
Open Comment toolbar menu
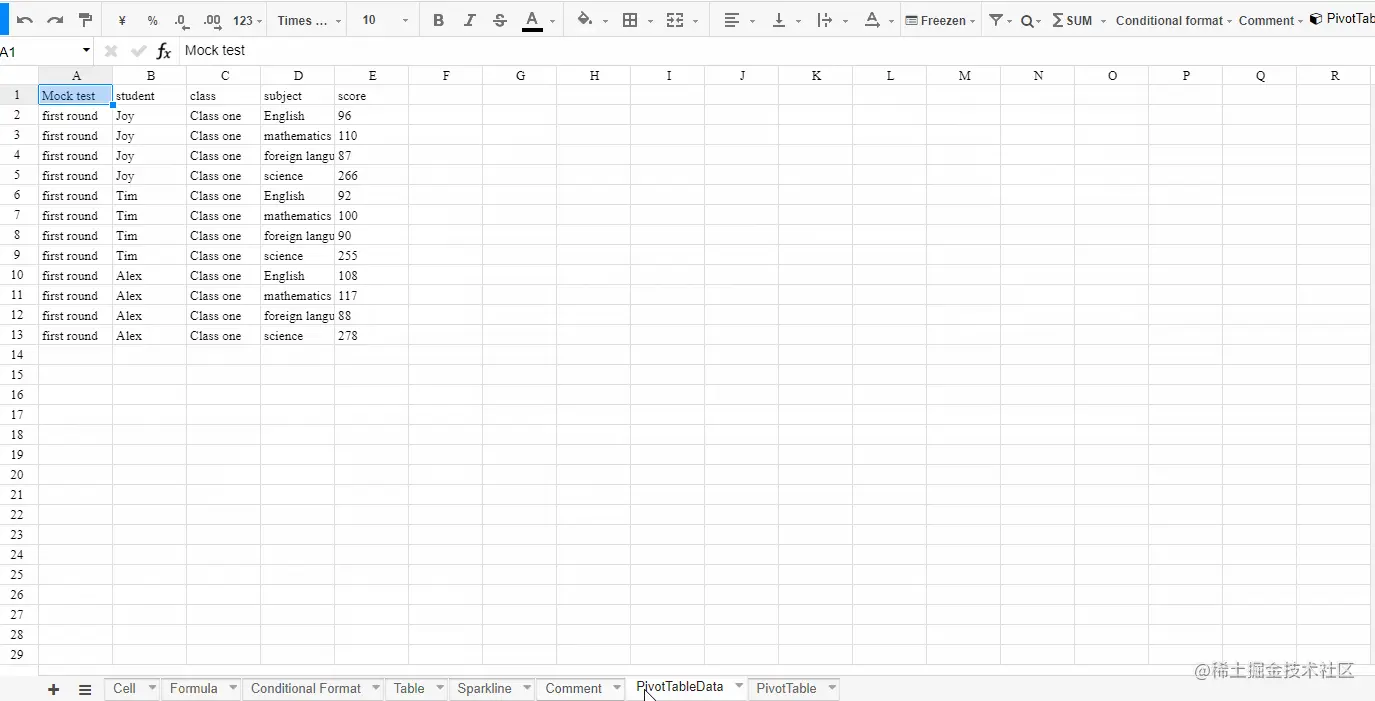pos(1271,20)
